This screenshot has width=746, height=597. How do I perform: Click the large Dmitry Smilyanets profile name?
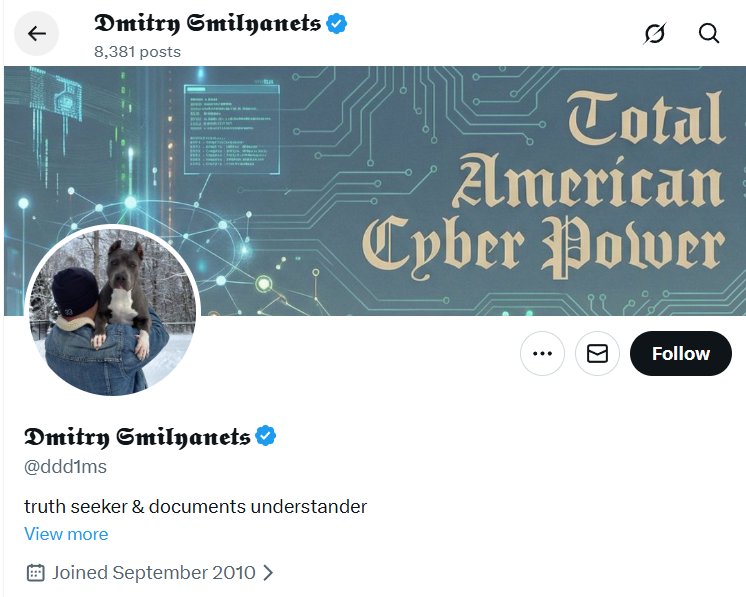point(137,437)
